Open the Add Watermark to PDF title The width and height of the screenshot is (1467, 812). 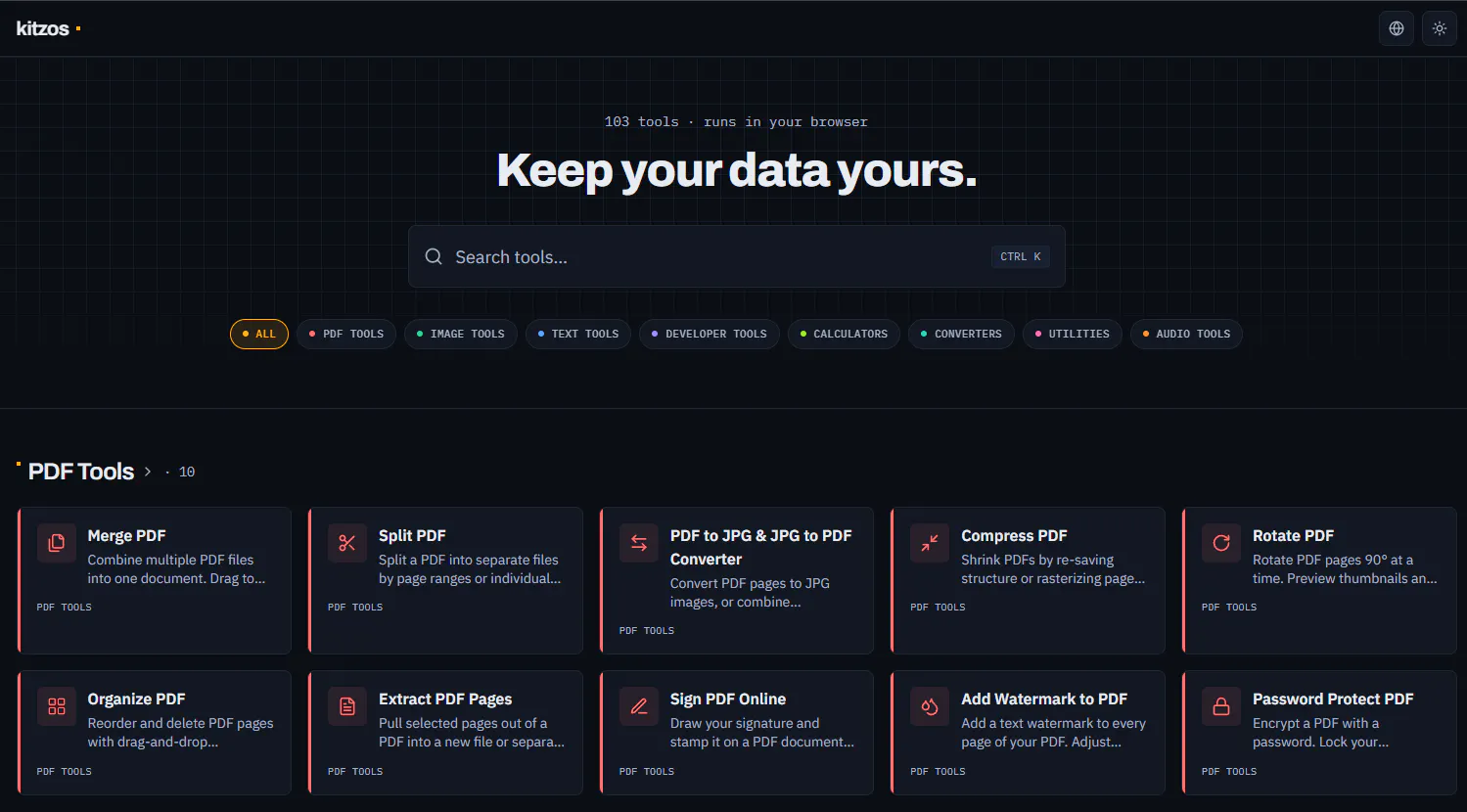click(x=1044, y=699)
